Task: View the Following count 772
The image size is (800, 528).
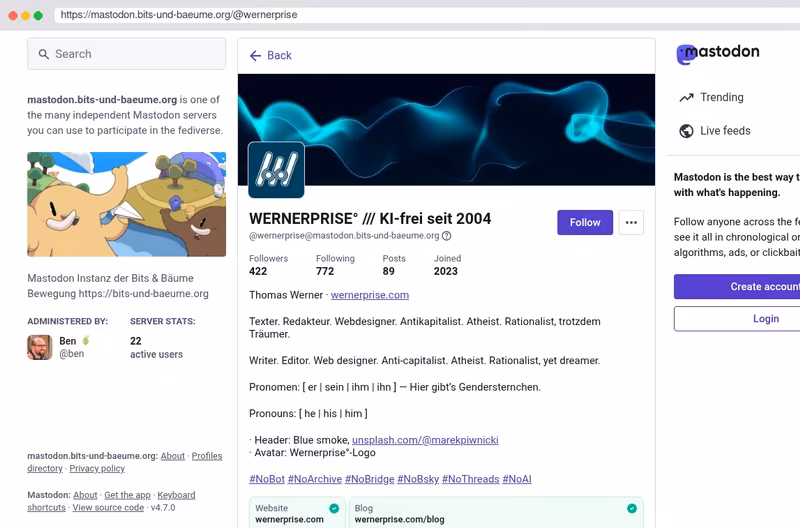Action: point(335,265)
